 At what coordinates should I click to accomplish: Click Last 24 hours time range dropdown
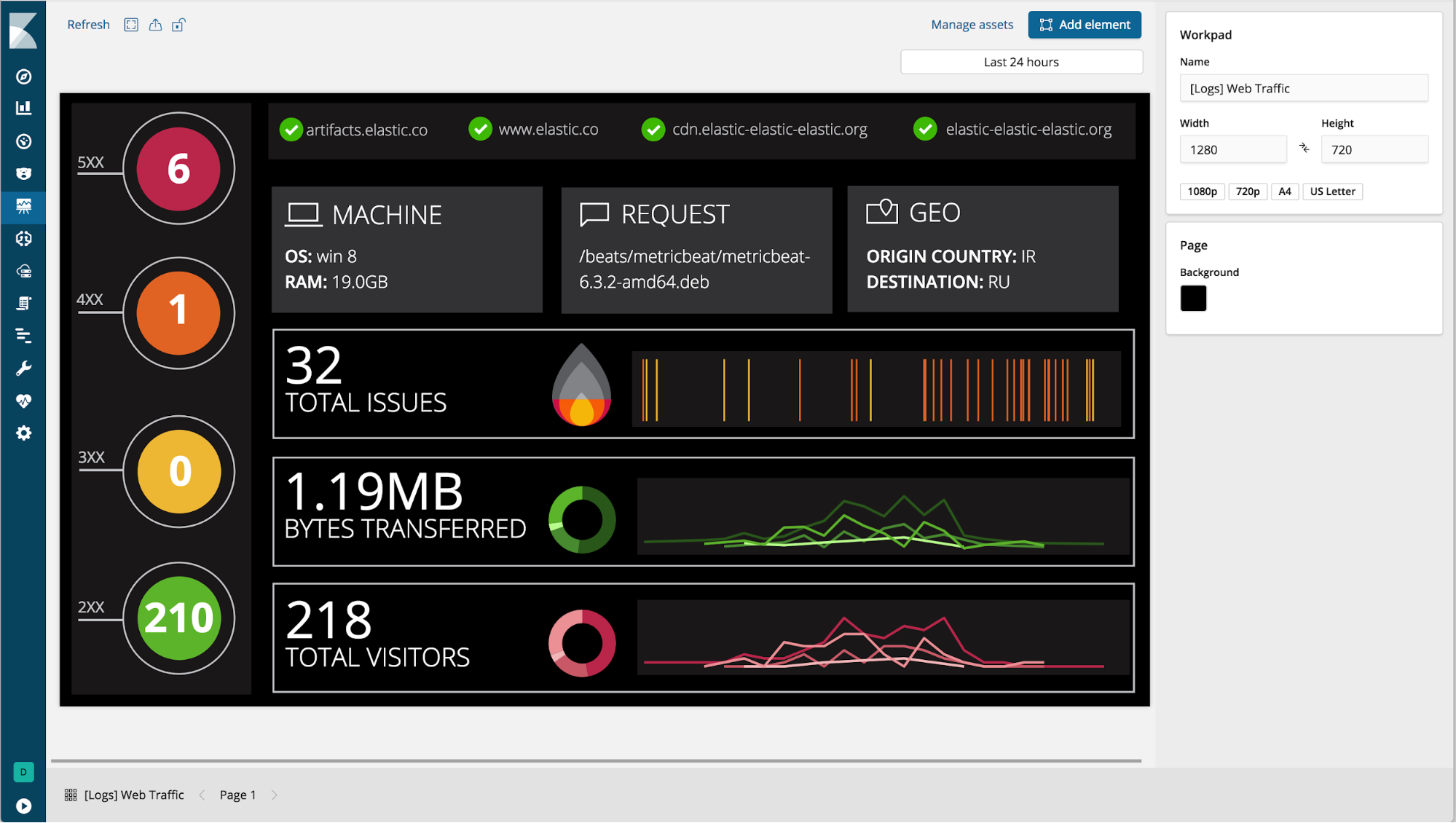pyautogui.click(x=1021, y=62)
